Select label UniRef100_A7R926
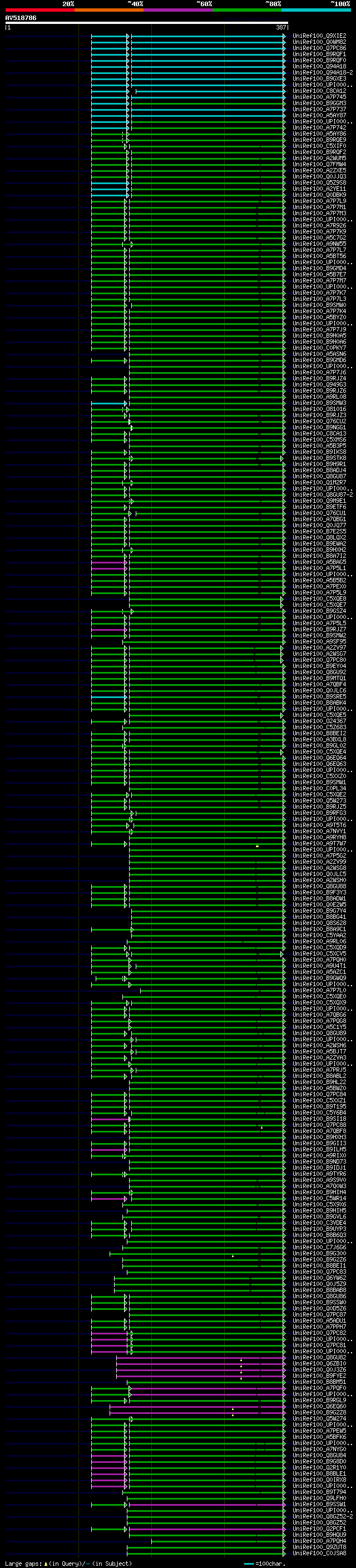Screen dimensions: 356x1568 [319, 226]
